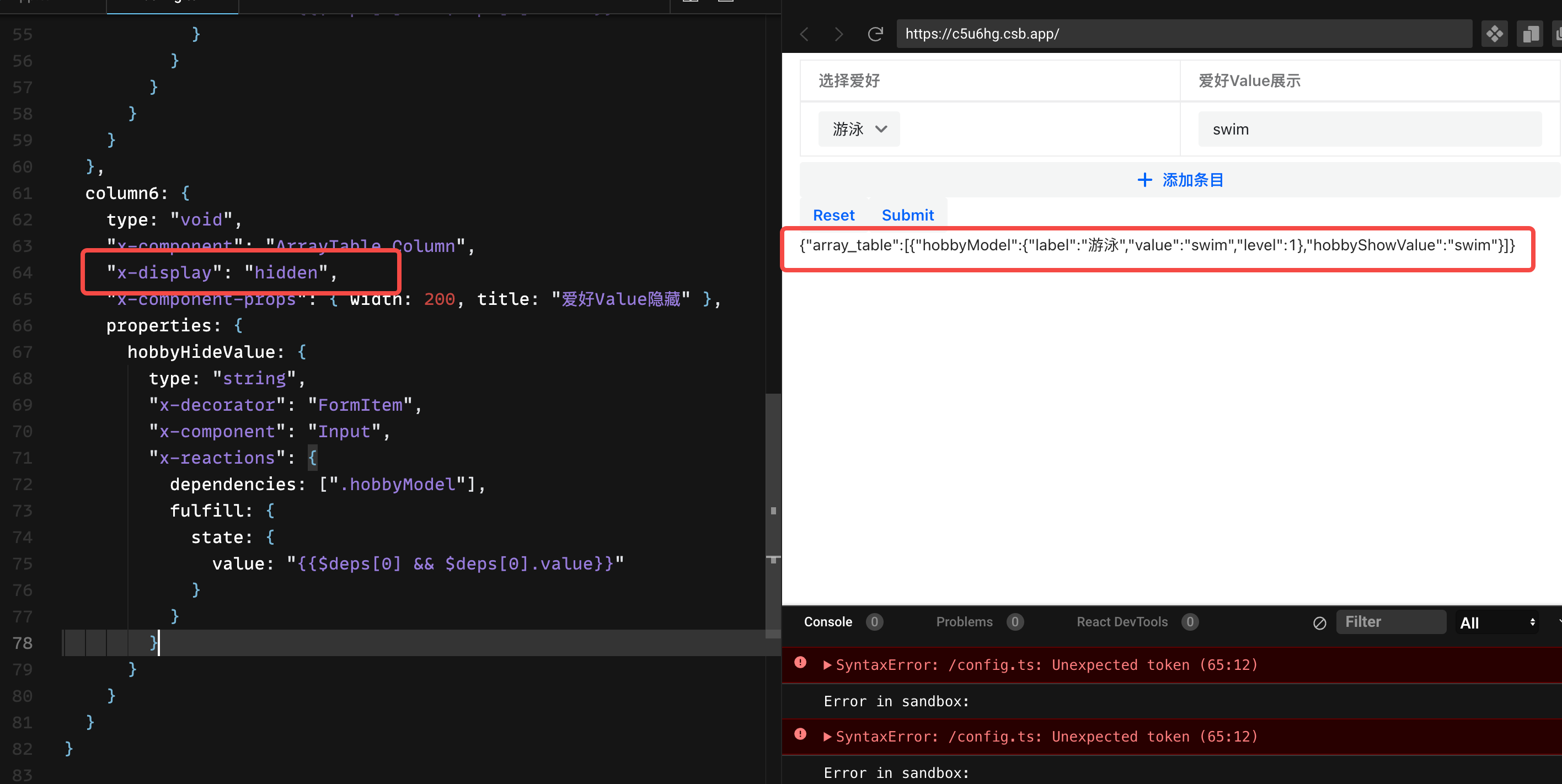
Task: Click the diamond-shaped CodeSandbox apps icon
Action: click(1494, 34)
